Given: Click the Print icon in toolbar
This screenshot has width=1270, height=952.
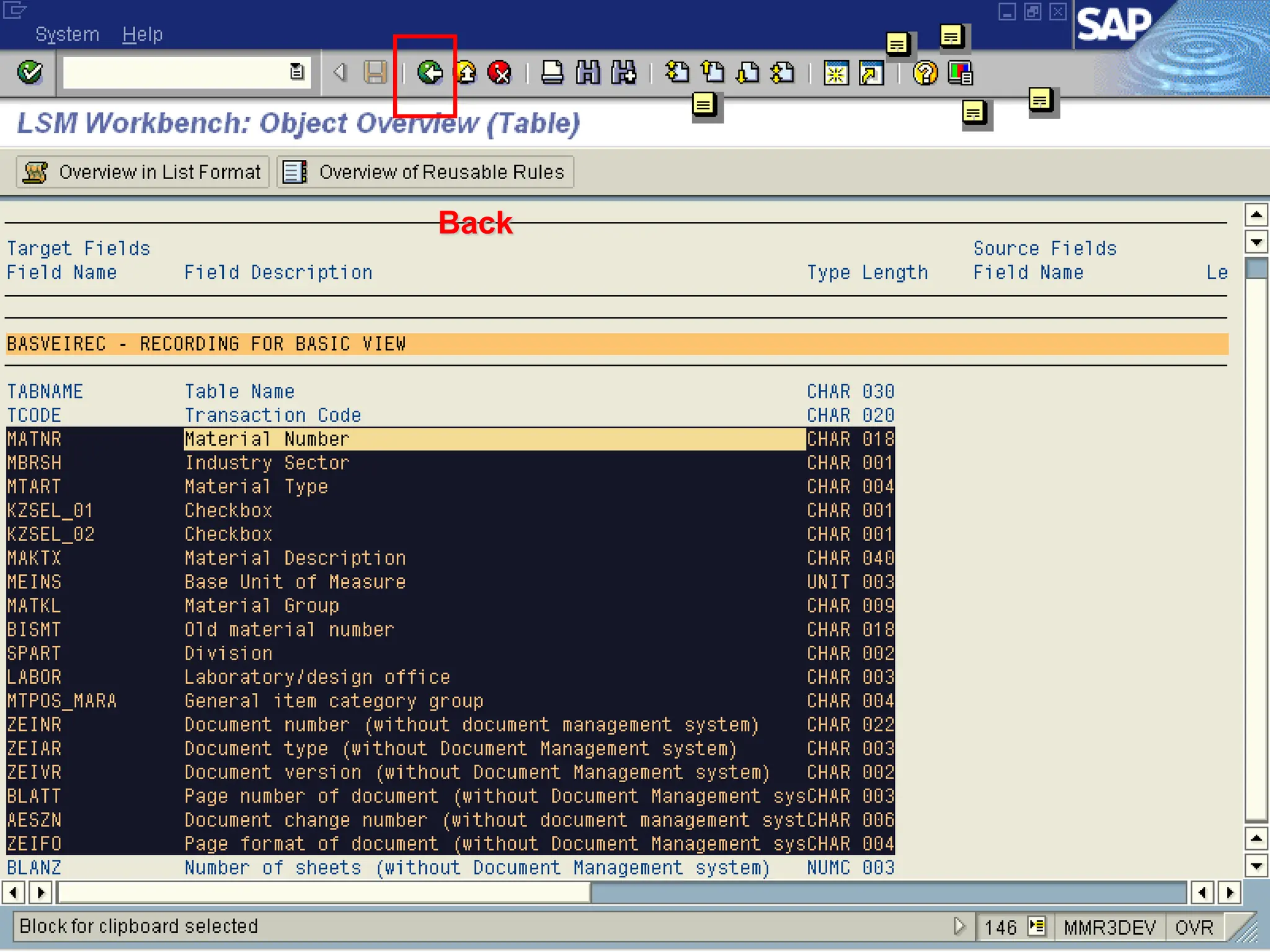Looking at the screenshot, I should [551, 73].
